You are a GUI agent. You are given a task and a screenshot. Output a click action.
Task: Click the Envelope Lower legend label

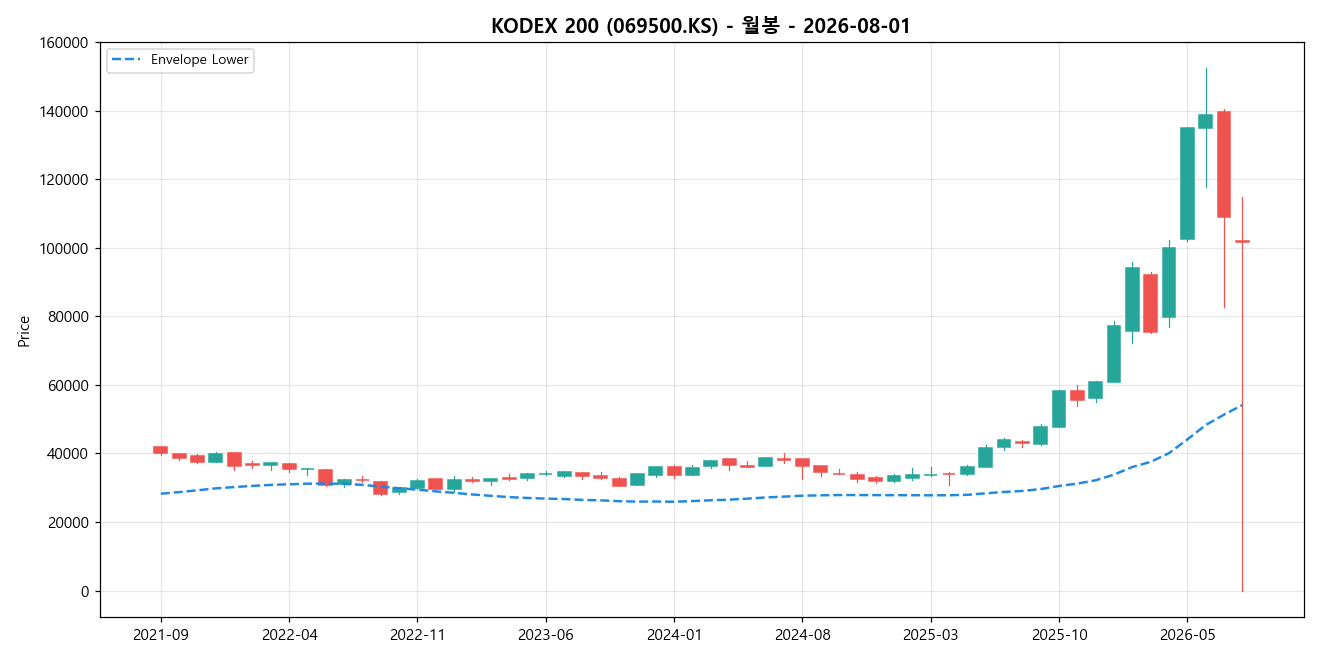[200, 60]
